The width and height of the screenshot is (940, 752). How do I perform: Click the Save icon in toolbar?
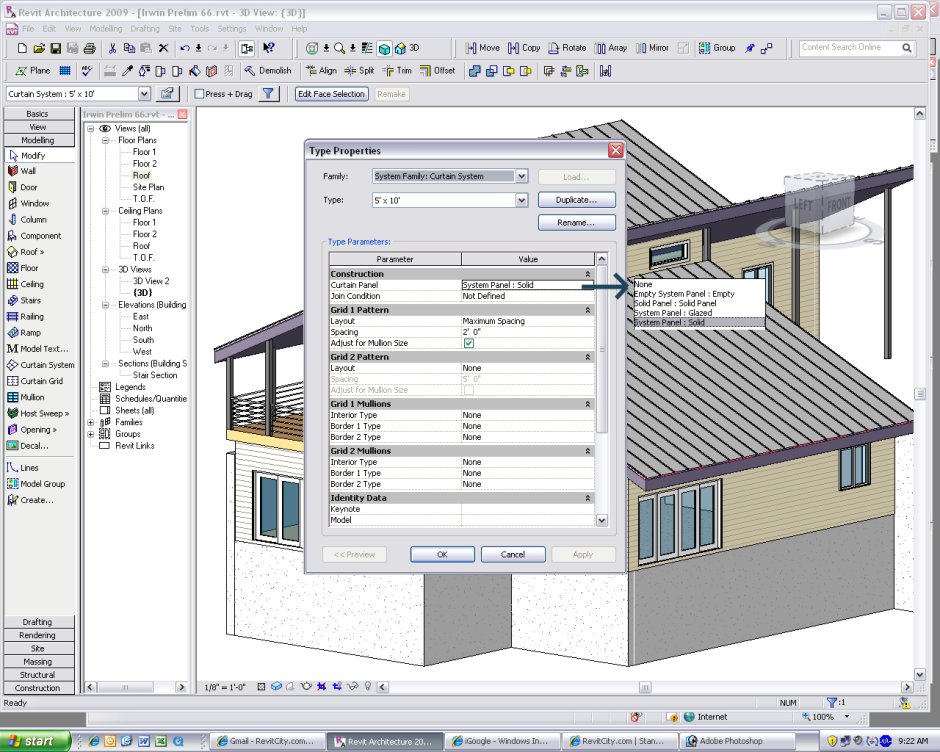55,48
